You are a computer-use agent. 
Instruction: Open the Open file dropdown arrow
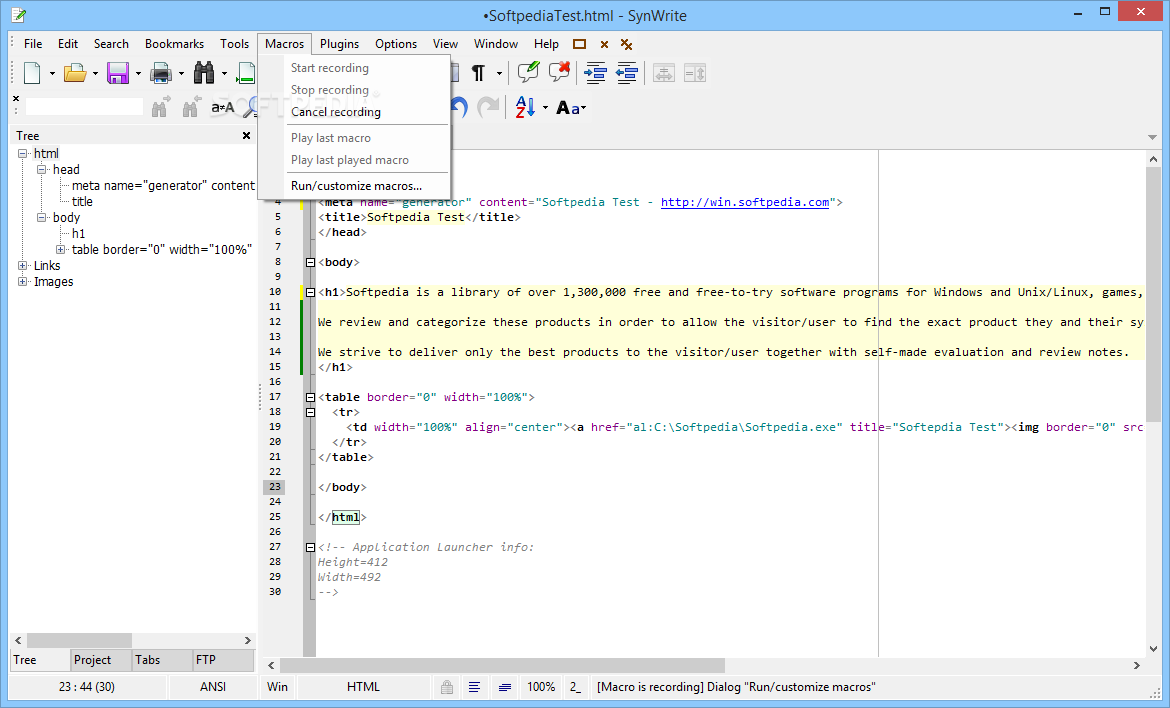click(x=96, y=74)
